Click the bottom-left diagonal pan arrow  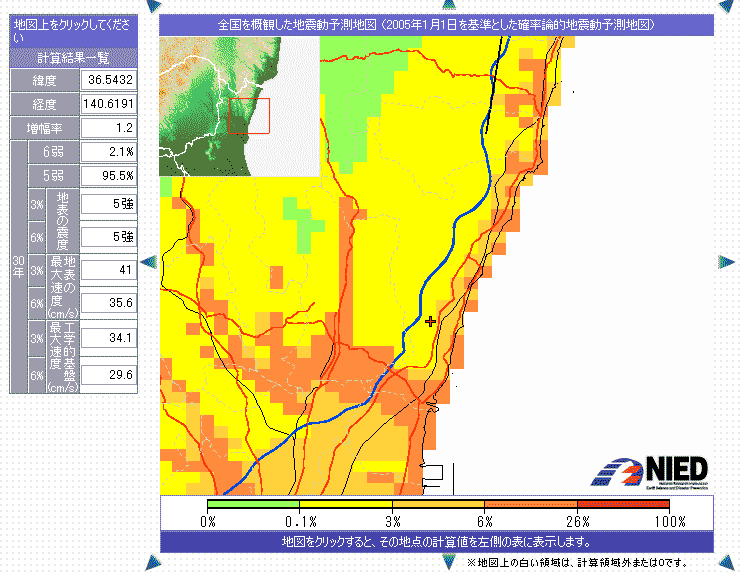[149, 562]
